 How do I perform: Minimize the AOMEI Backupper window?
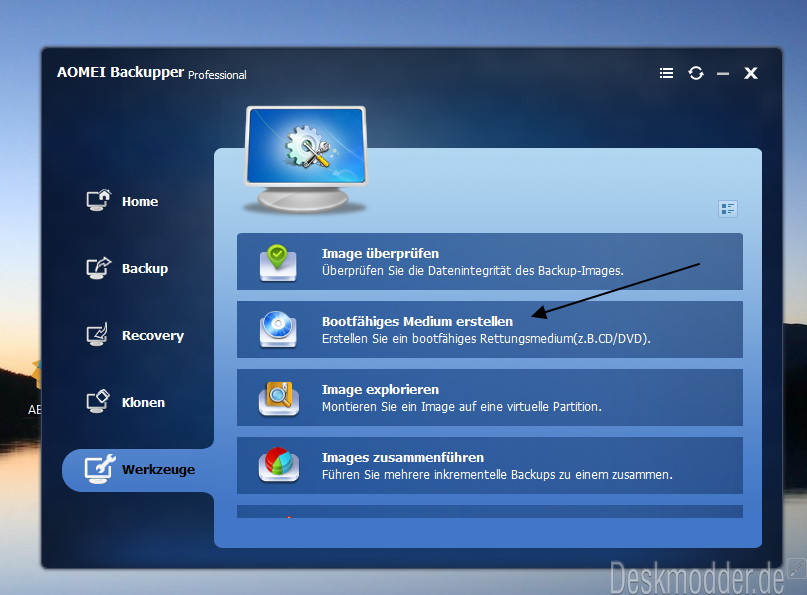[x=723, y=74]
